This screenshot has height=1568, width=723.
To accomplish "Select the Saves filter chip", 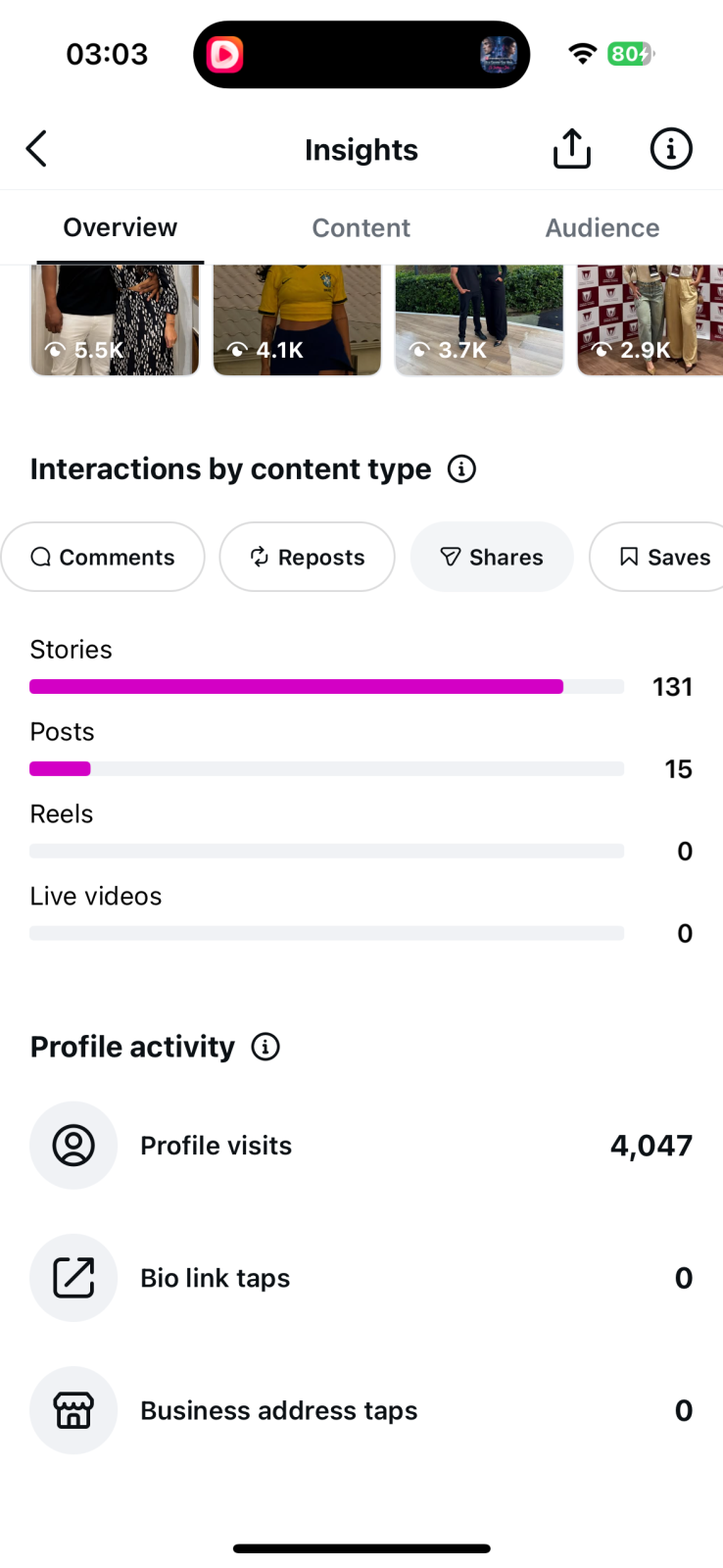I will click(x=656, y=557).
